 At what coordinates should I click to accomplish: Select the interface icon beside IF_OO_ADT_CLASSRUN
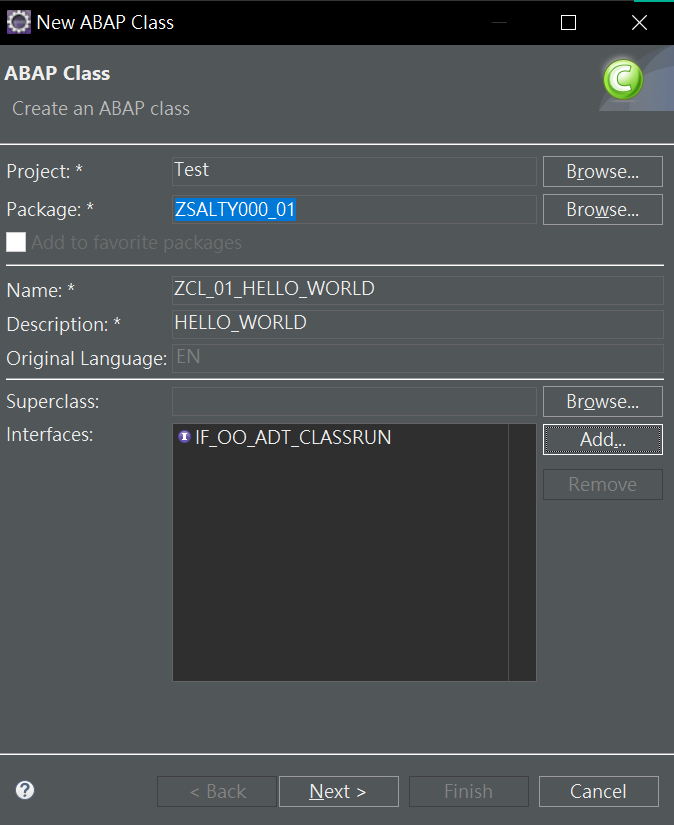[x=184, y=437]
